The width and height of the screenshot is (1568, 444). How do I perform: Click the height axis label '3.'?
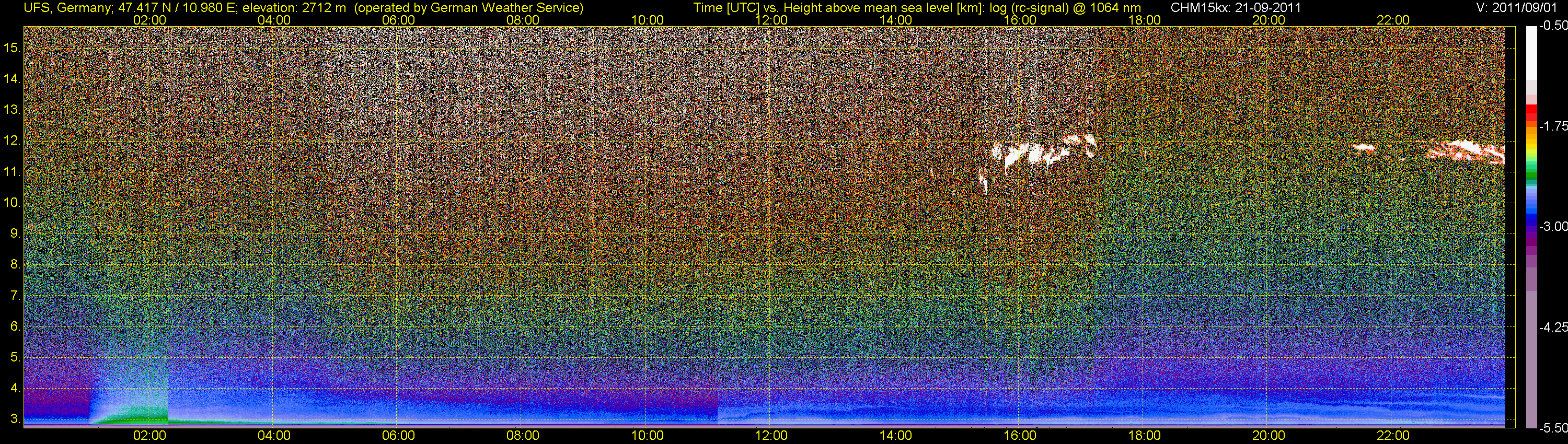click(15, 419)
